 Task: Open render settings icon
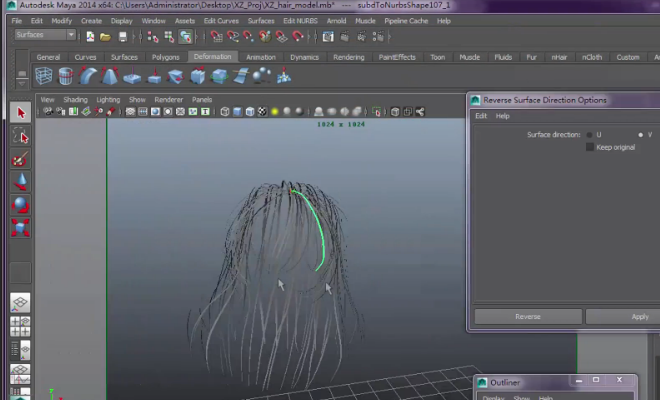378,37
